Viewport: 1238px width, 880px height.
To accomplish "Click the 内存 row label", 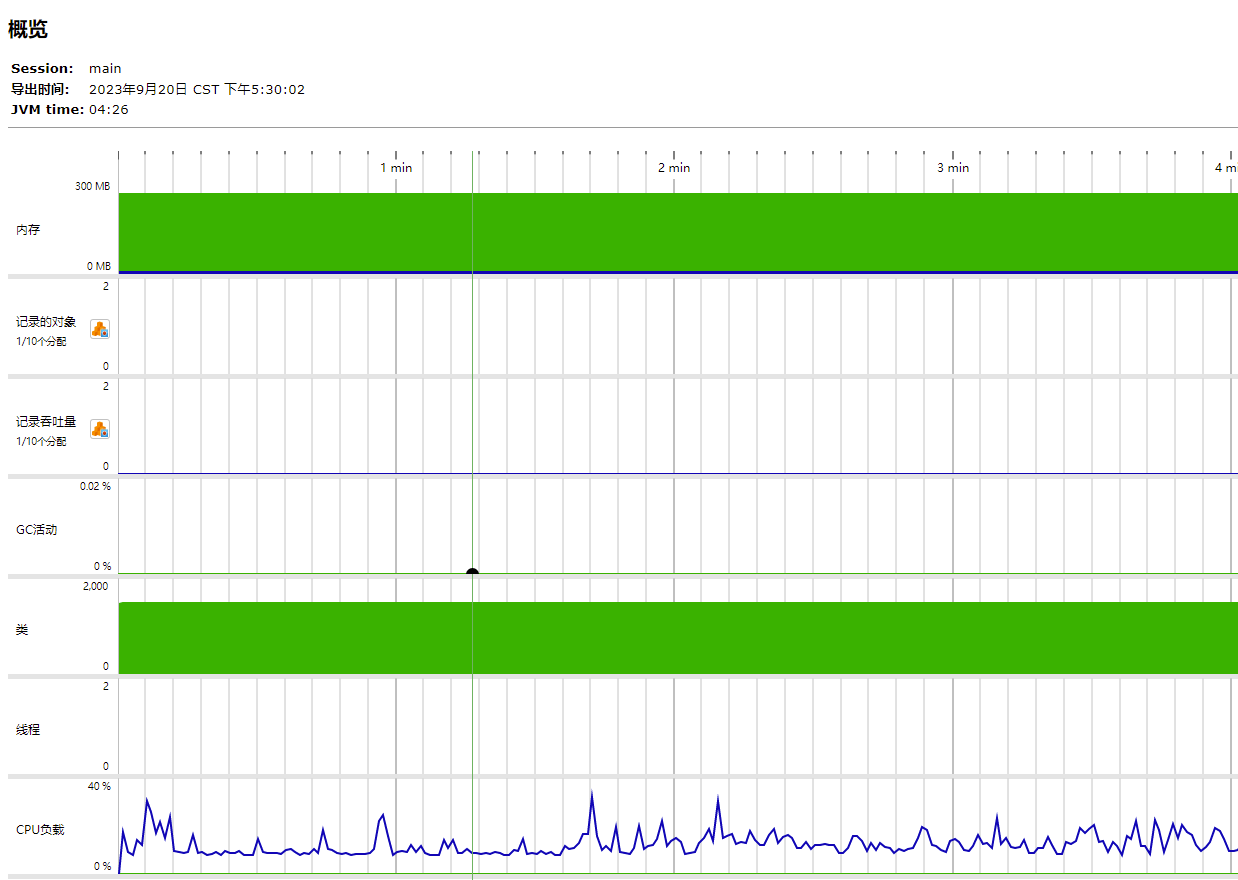I will [28, 230].
